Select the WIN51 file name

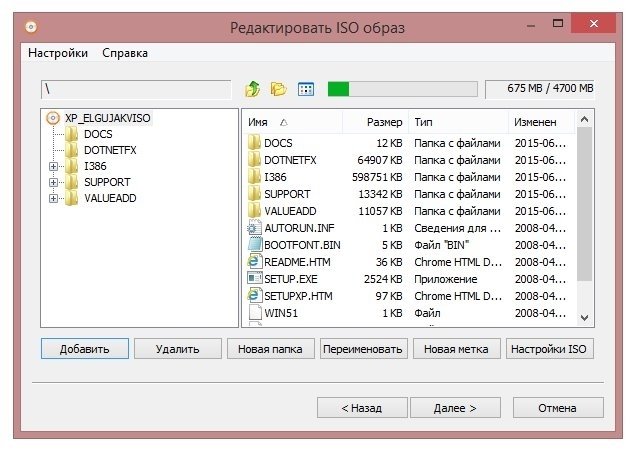coord(281,313)
